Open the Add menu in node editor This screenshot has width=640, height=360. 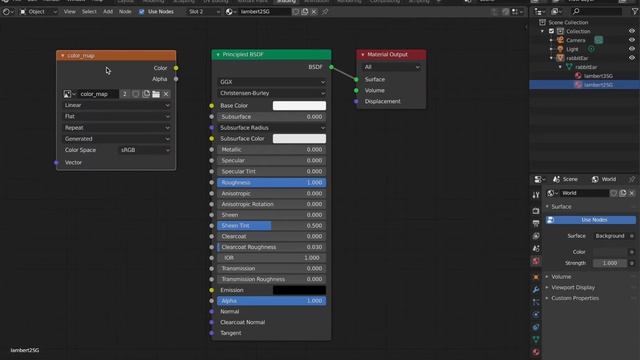(108, 12)
